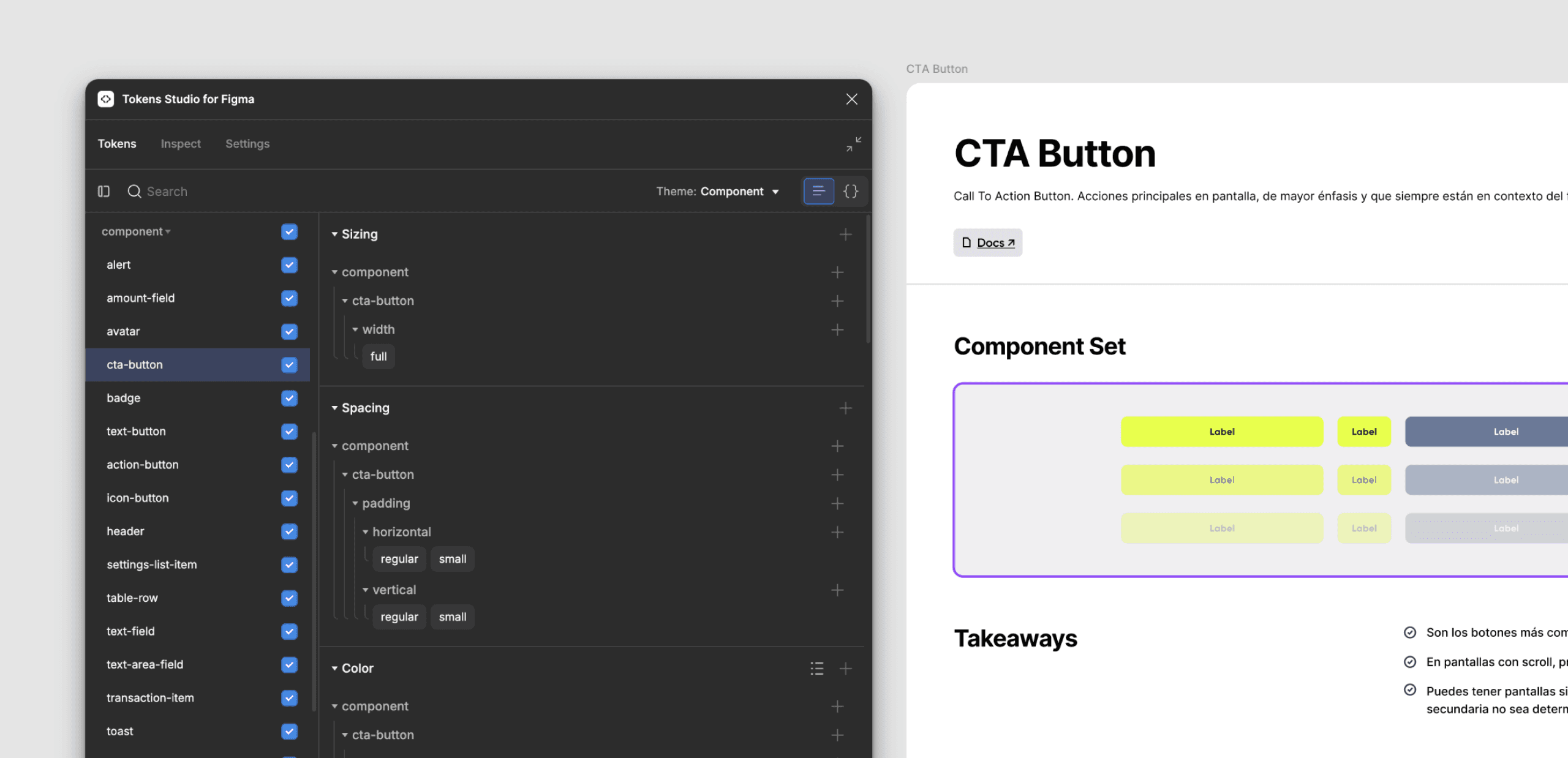Toggle the token sets sidebar panel icon
The width and height of the screenshot is (1568, 758).
pyautogui.click(x=104, y=191)
